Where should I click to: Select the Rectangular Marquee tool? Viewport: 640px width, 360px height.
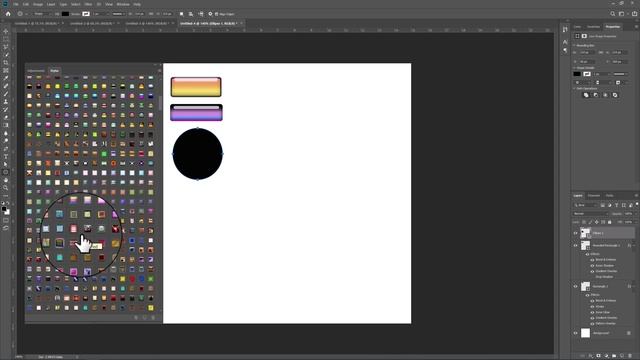[6, 39]
